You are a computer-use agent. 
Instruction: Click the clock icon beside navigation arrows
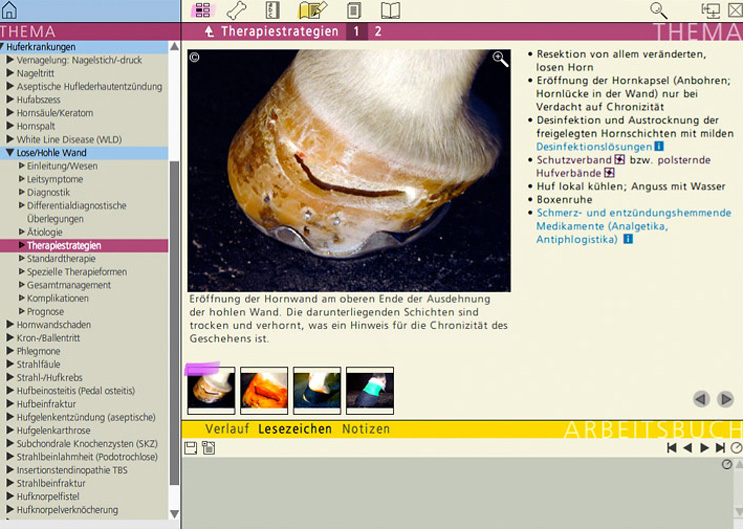tap(736, 448)
